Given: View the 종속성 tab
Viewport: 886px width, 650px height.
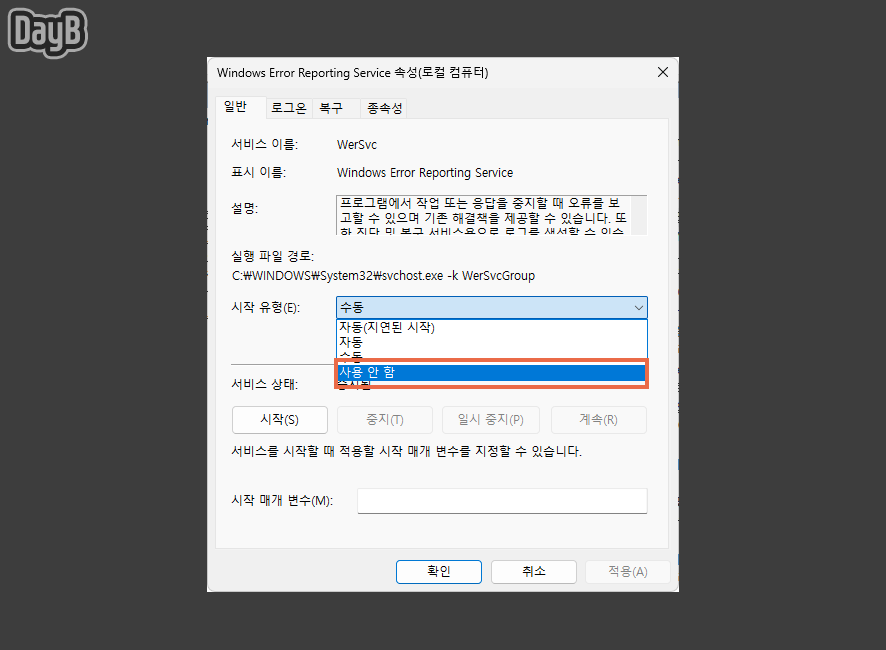Looking at the screenshot, I should click(x=384, y=107).
